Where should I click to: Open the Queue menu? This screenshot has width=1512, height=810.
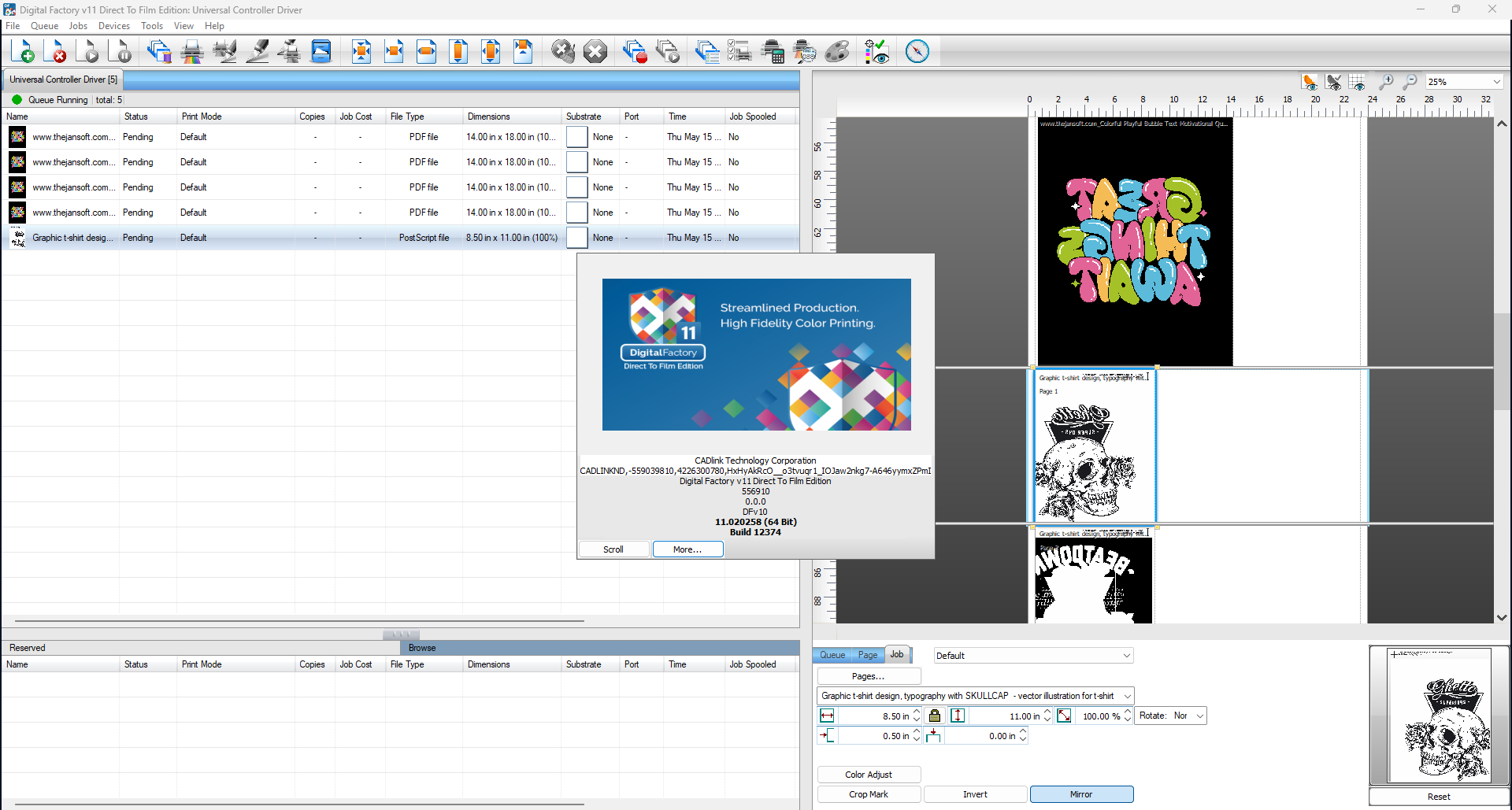pyautogui.click(x=44, y=26)
